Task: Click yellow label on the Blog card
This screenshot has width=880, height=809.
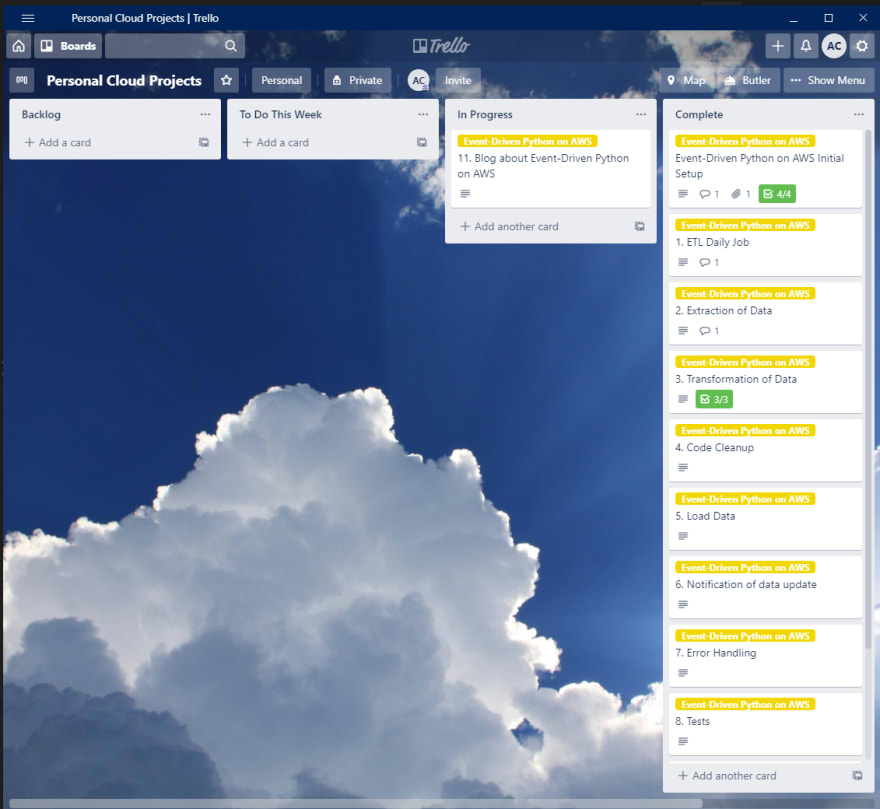Action: point(528,141)
